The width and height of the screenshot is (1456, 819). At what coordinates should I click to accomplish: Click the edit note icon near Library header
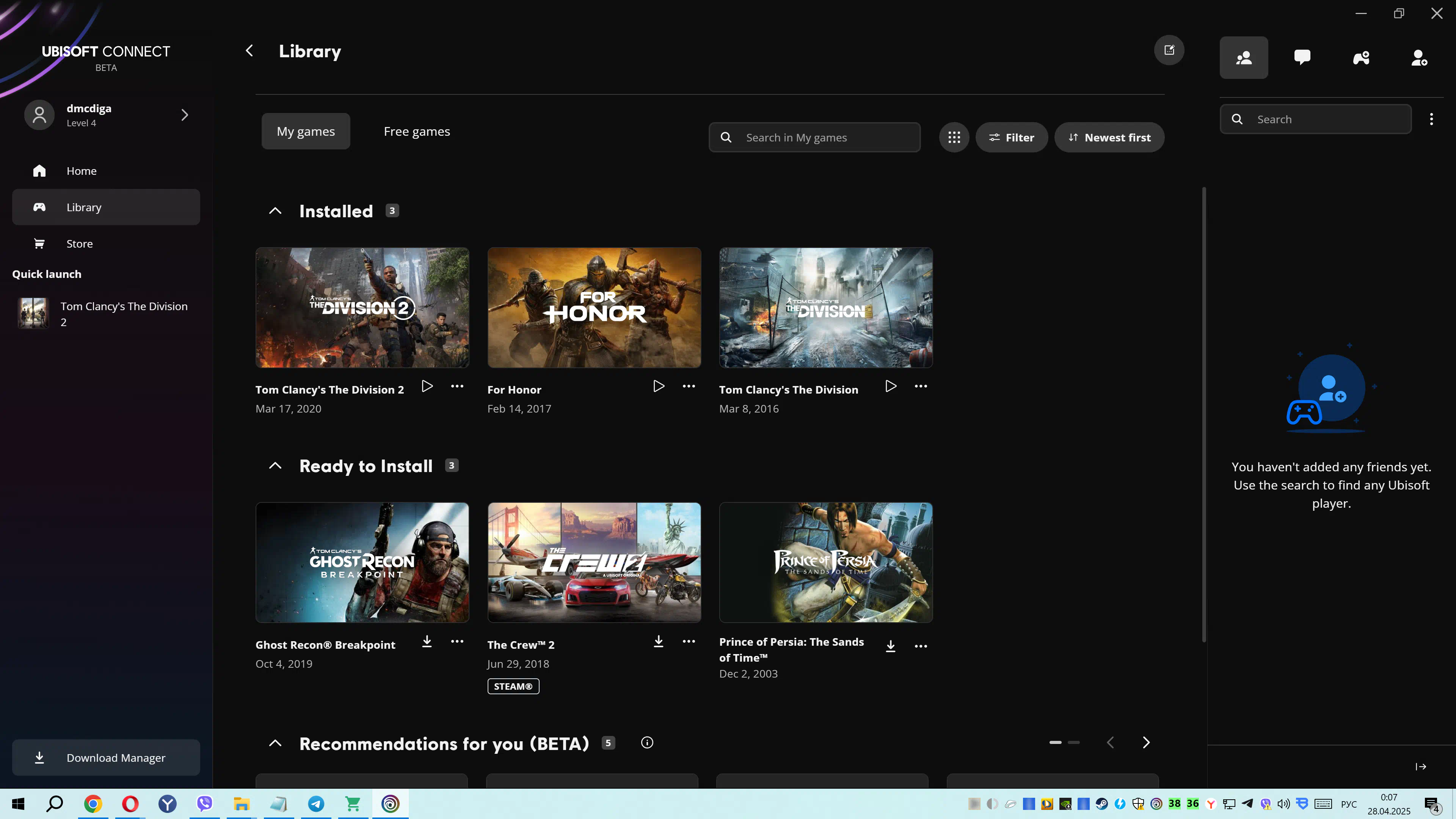[x=1169, y=50]
